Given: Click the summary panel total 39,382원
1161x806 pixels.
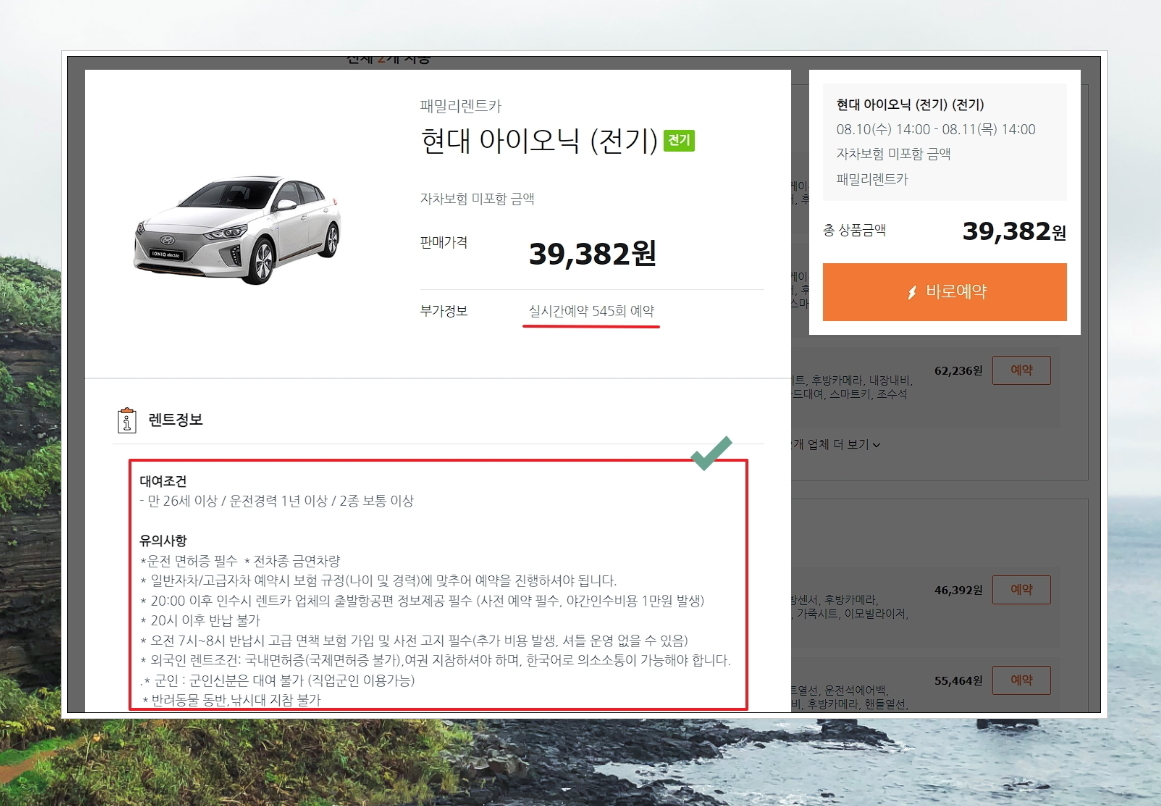Looking at the screenshot, I should [x=1014, y=232].
